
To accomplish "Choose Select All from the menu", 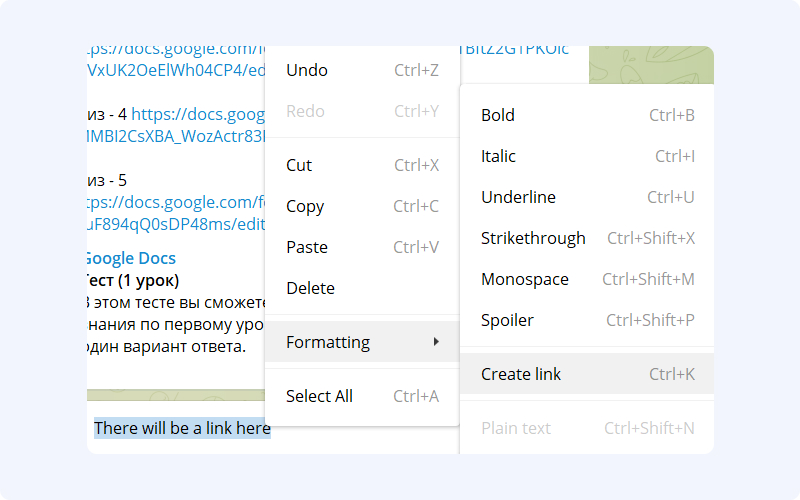I will click(x=362, y=396).
